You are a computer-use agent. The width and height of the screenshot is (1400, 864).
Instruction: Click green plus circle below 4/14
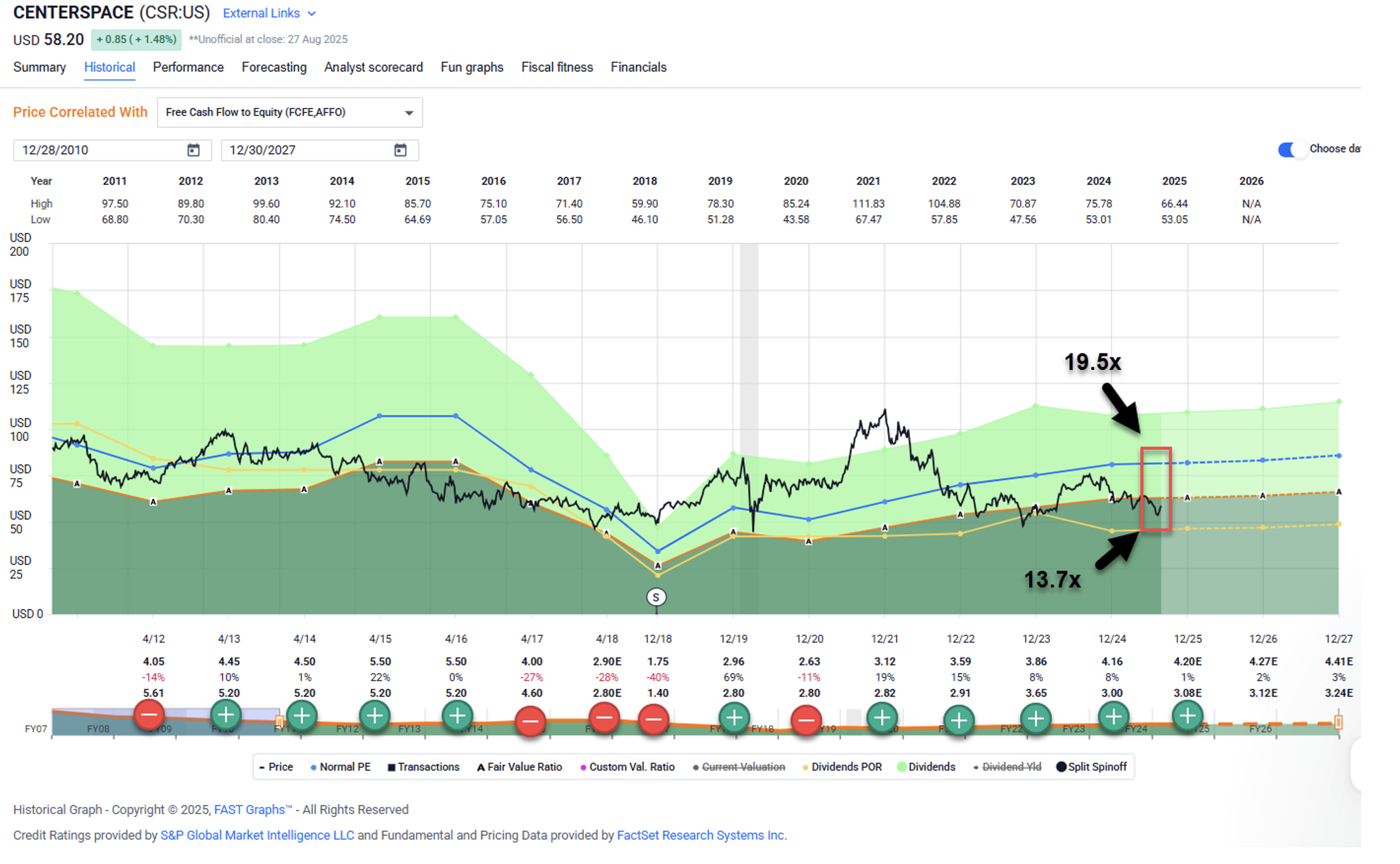(x=302, y=716)
